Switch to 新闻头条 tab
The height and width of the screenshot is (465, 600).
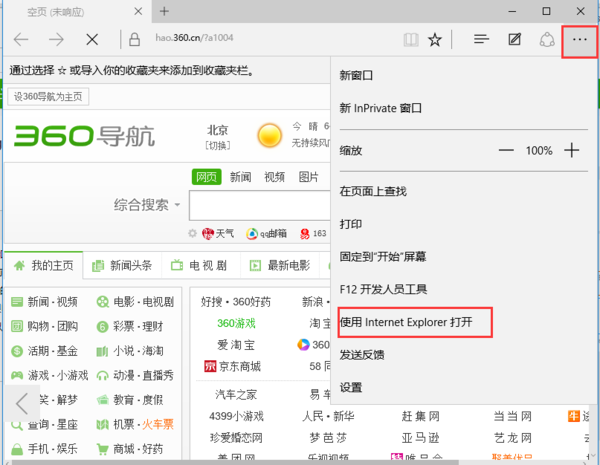(x=122, y=266)
